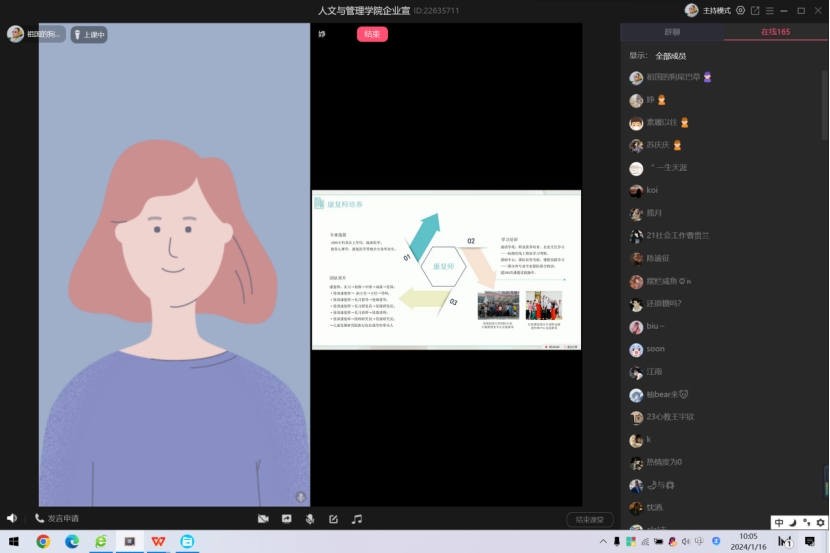Toggle the microphone in bottom toolbar
This screenshot has width=830, height=553.
(x=310, y=519)
